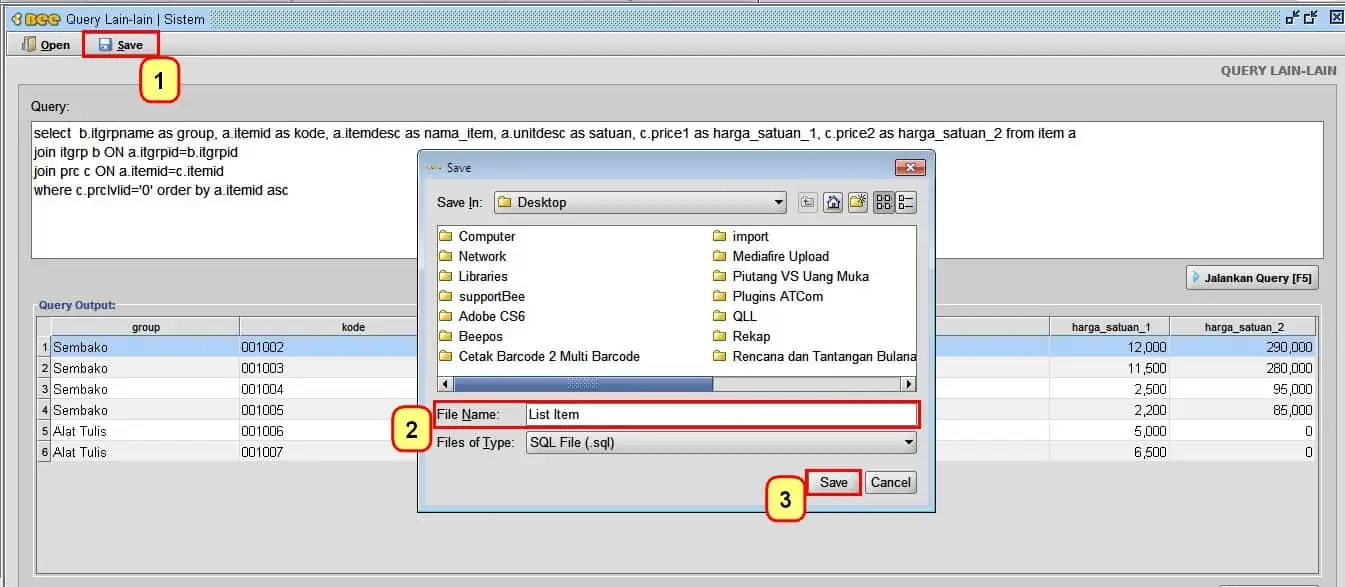Click Alat Tulis cell in row 5
1345x587 pixels.
[x=146, y=431]
